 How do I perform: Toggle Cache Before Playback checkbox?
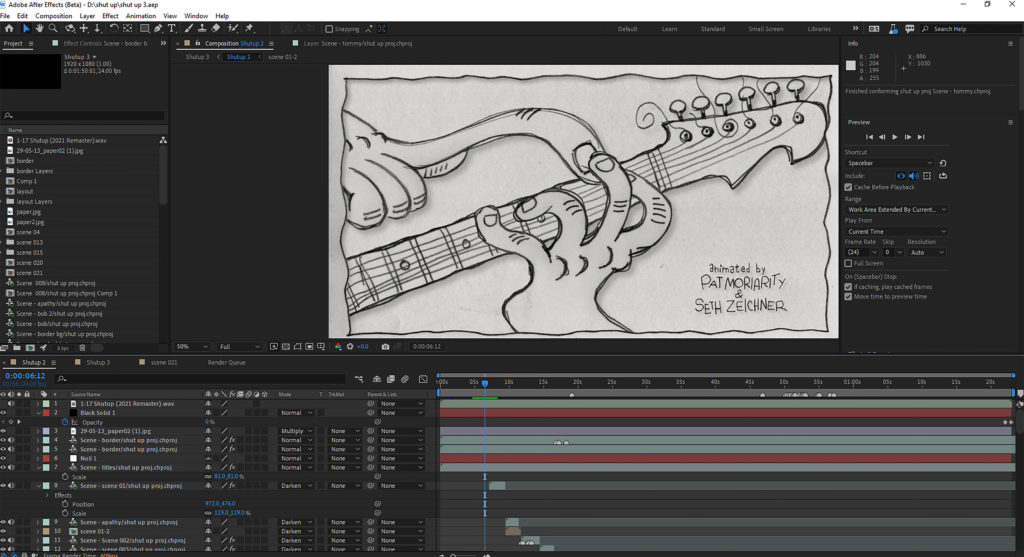[x=848, y=187]
